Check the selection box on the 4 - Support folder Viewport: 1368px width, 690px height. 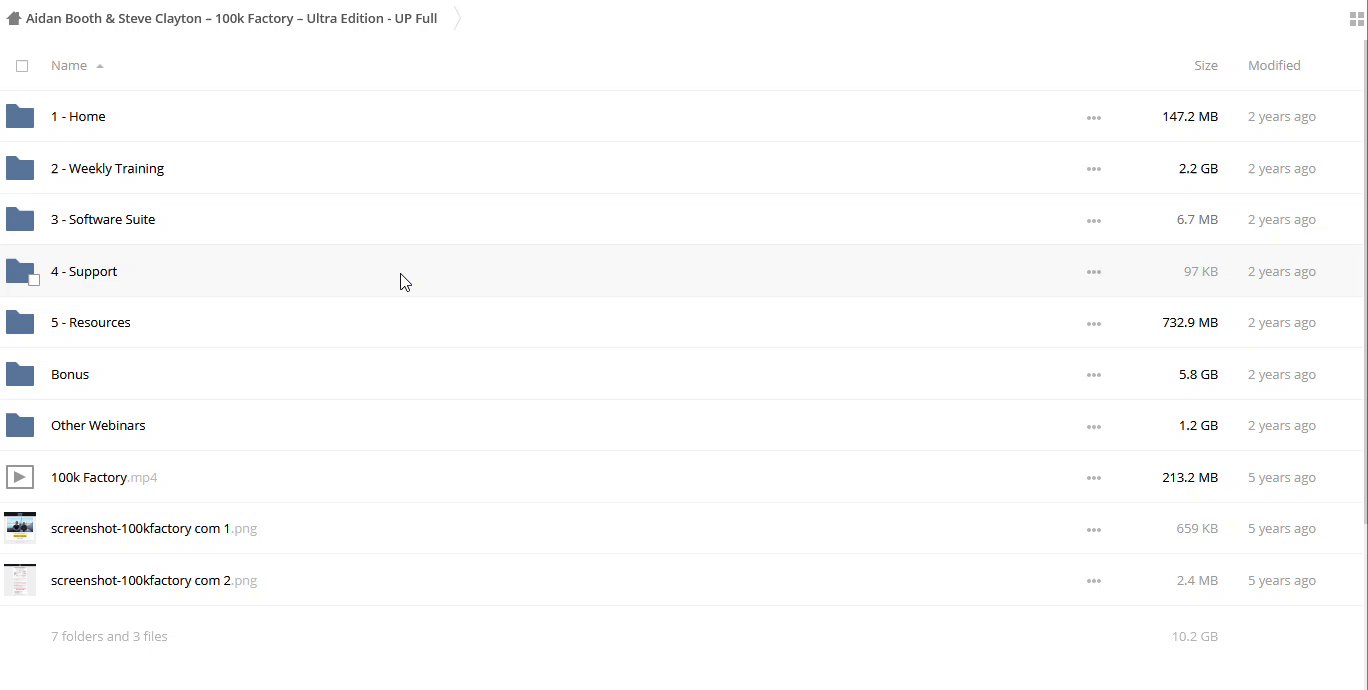pyautogui.click(x=34, y=280)
